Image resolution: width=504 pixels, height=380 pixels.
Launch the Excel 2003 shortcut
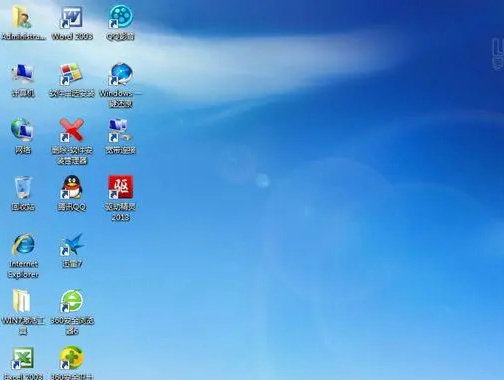[x=23, y=358]
